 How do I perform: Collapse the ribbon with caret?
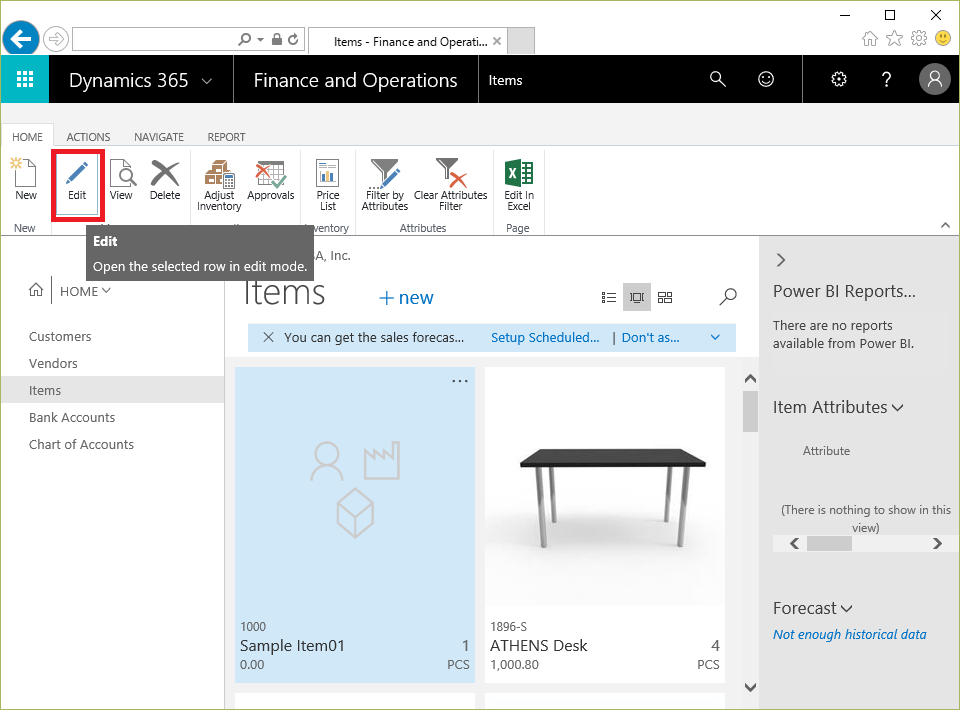click(x=945, y=225)
